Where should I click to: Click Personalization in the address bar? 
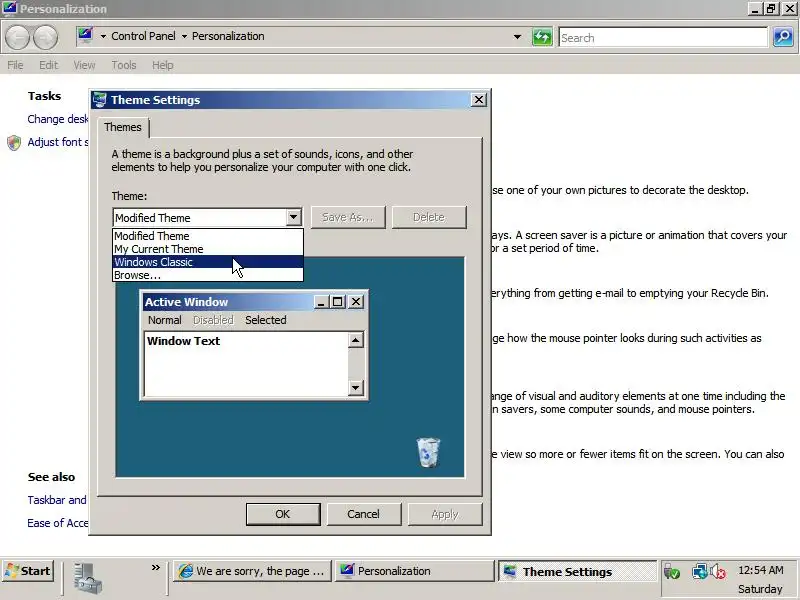click(228, 36)
